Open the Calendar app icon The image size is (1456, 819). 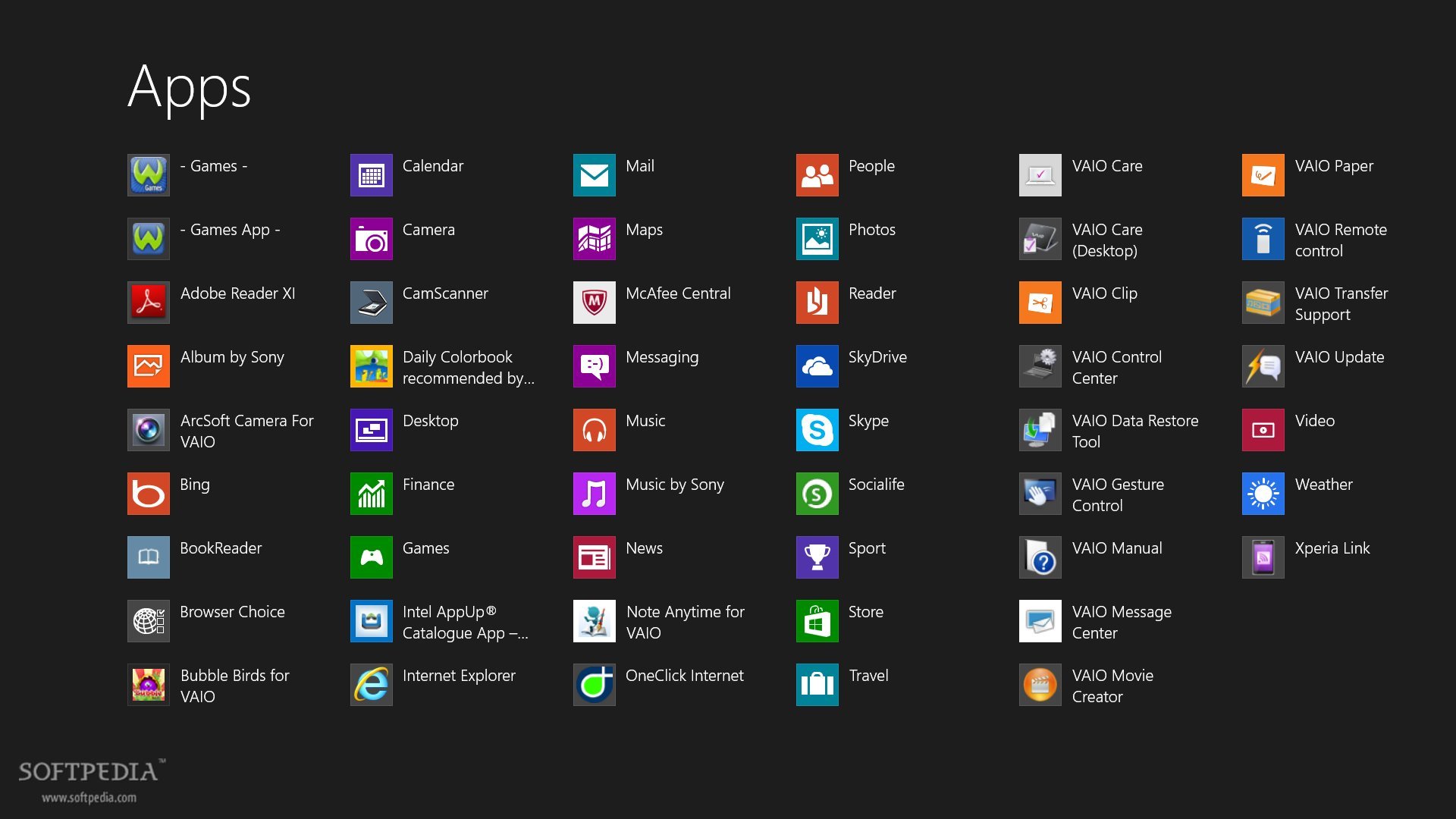pyautogui.click(x=372, y=175)
